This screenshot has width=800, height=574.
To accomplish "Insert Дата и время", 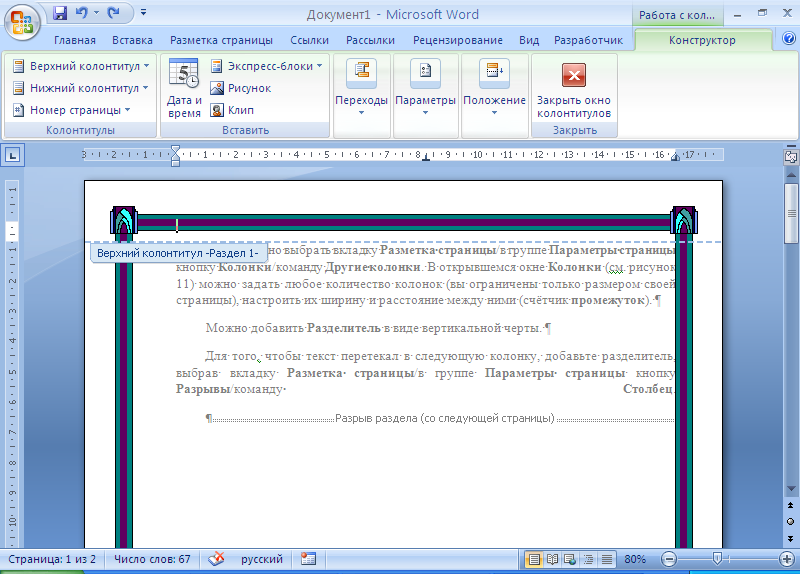I will [x=184, y=89].
